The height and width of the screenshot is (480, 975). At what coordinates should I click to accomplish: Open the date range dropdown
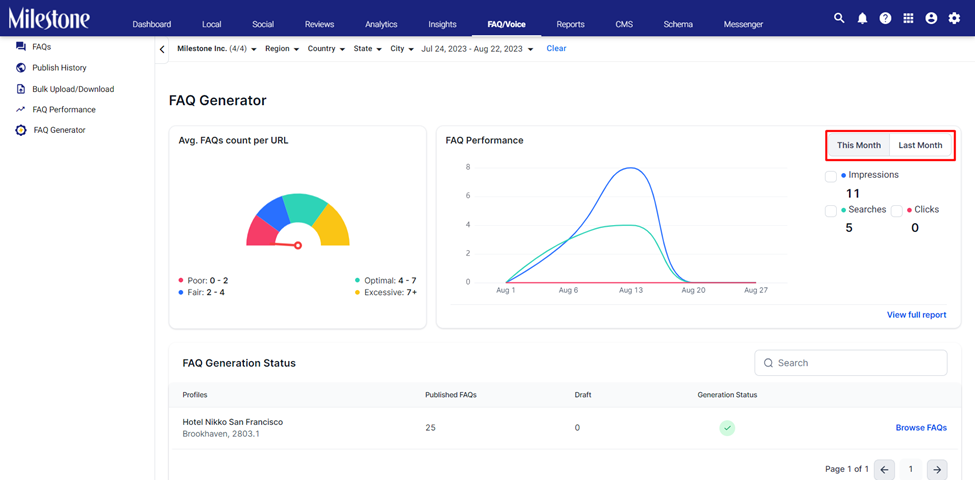[477, 48]
